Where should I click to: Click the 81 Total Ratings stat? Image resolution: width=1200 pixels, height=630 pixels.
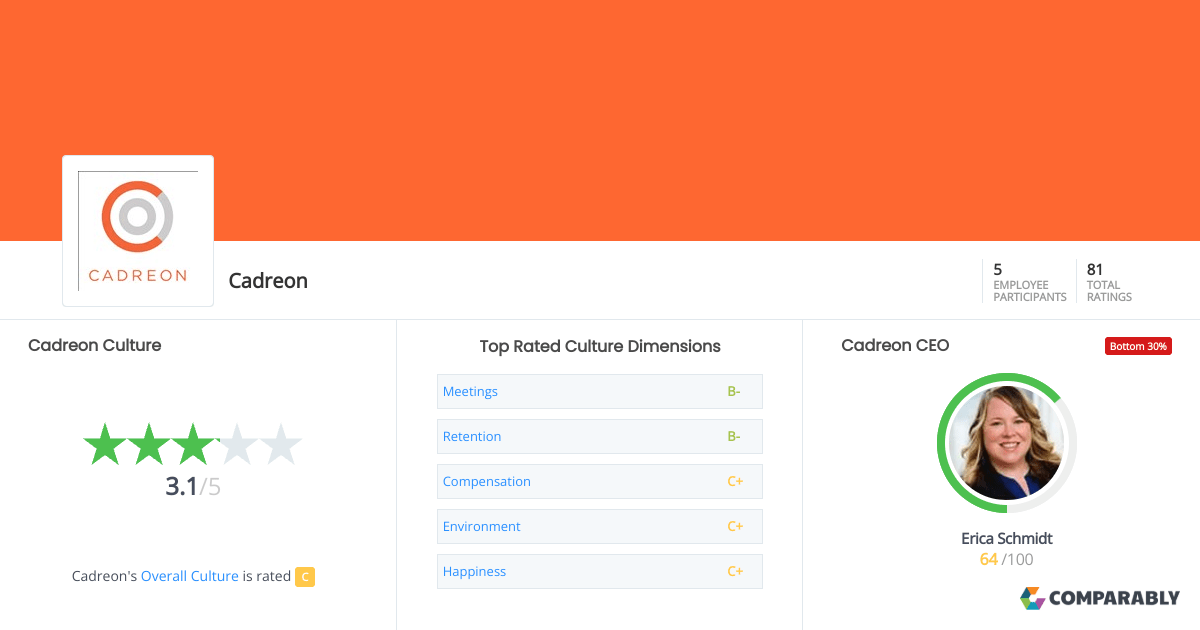tap(1109, 282)
